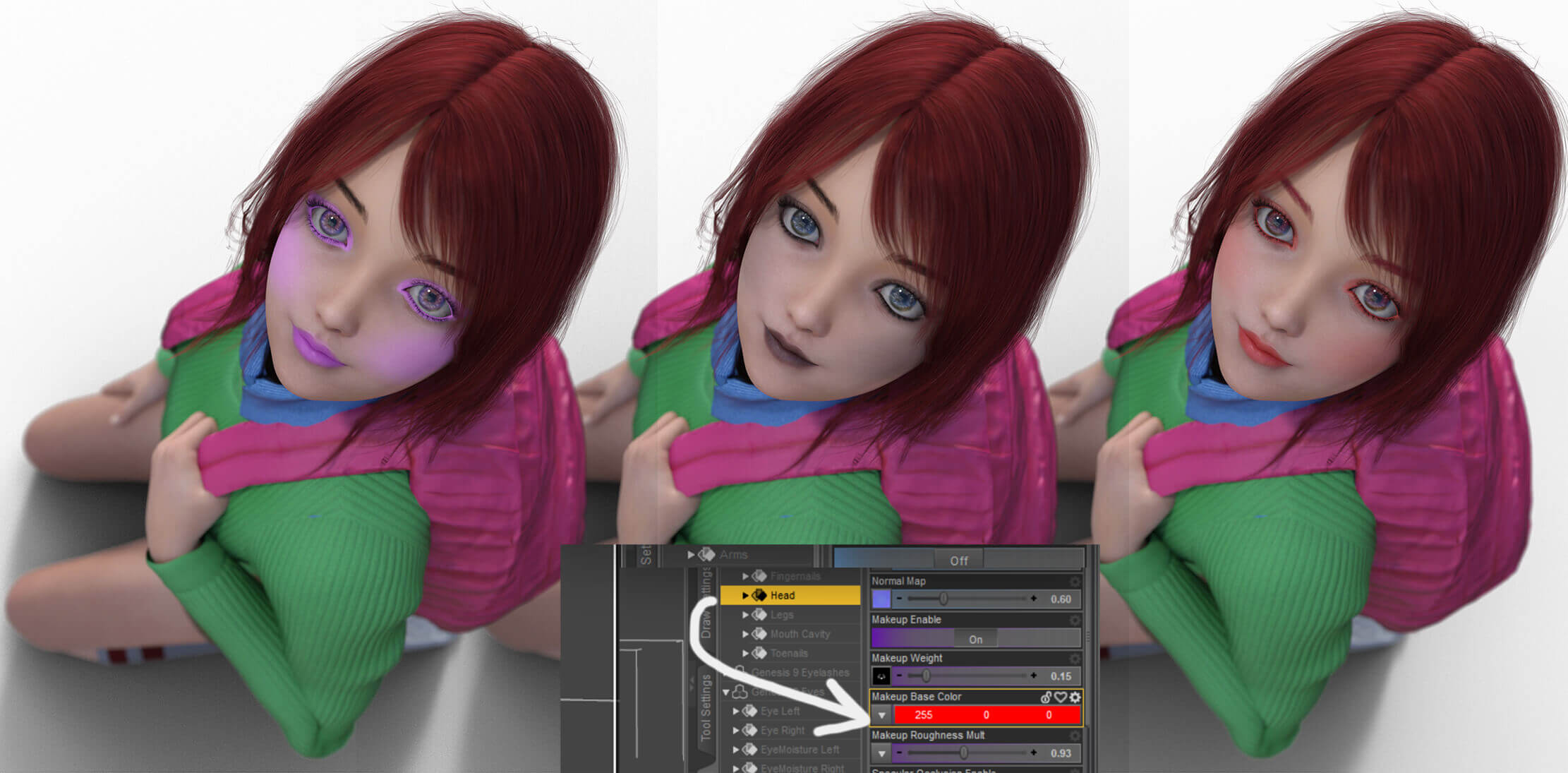The image size is (1568, 773).
Task: Click the red Makeup Base Color swatch
Action: [x=986, y=715]
